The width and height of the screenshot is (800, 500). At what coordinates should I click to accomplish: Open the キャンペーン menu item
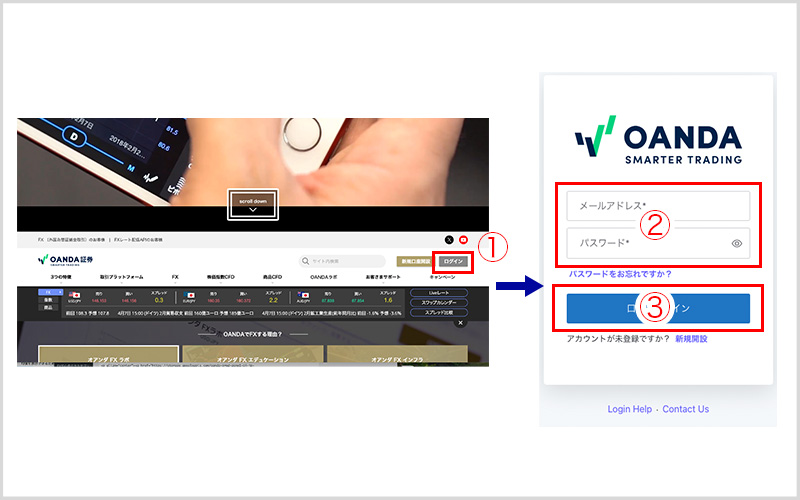[x=442, y=277]
